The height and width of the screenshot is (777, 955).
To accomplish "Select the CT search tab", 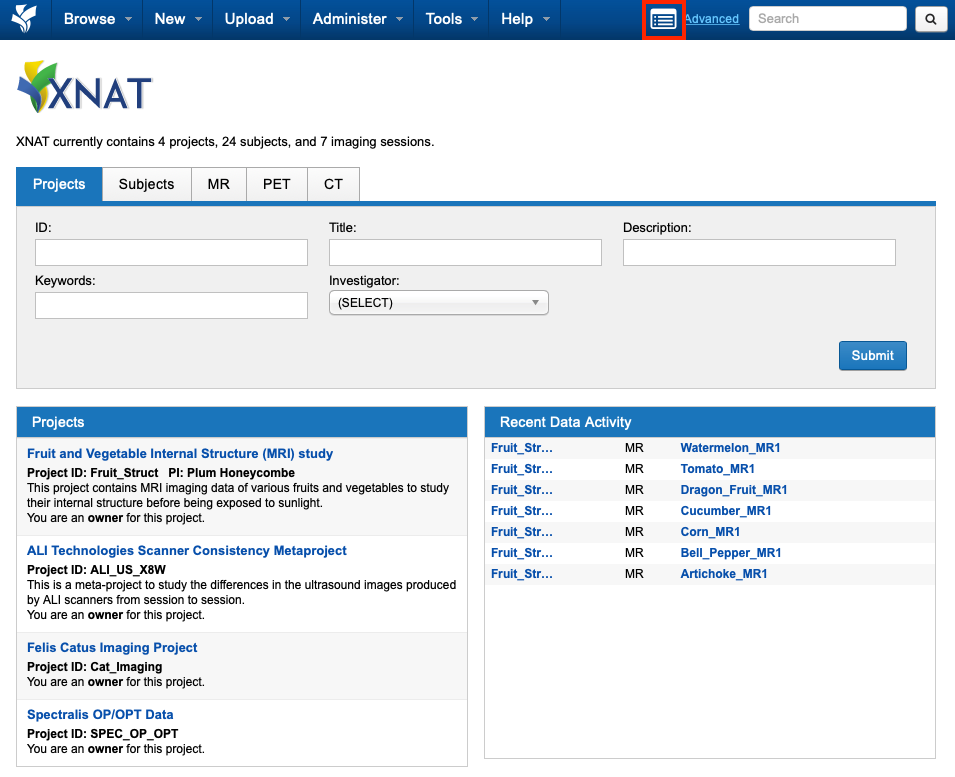I will click(x=333, y=185).
